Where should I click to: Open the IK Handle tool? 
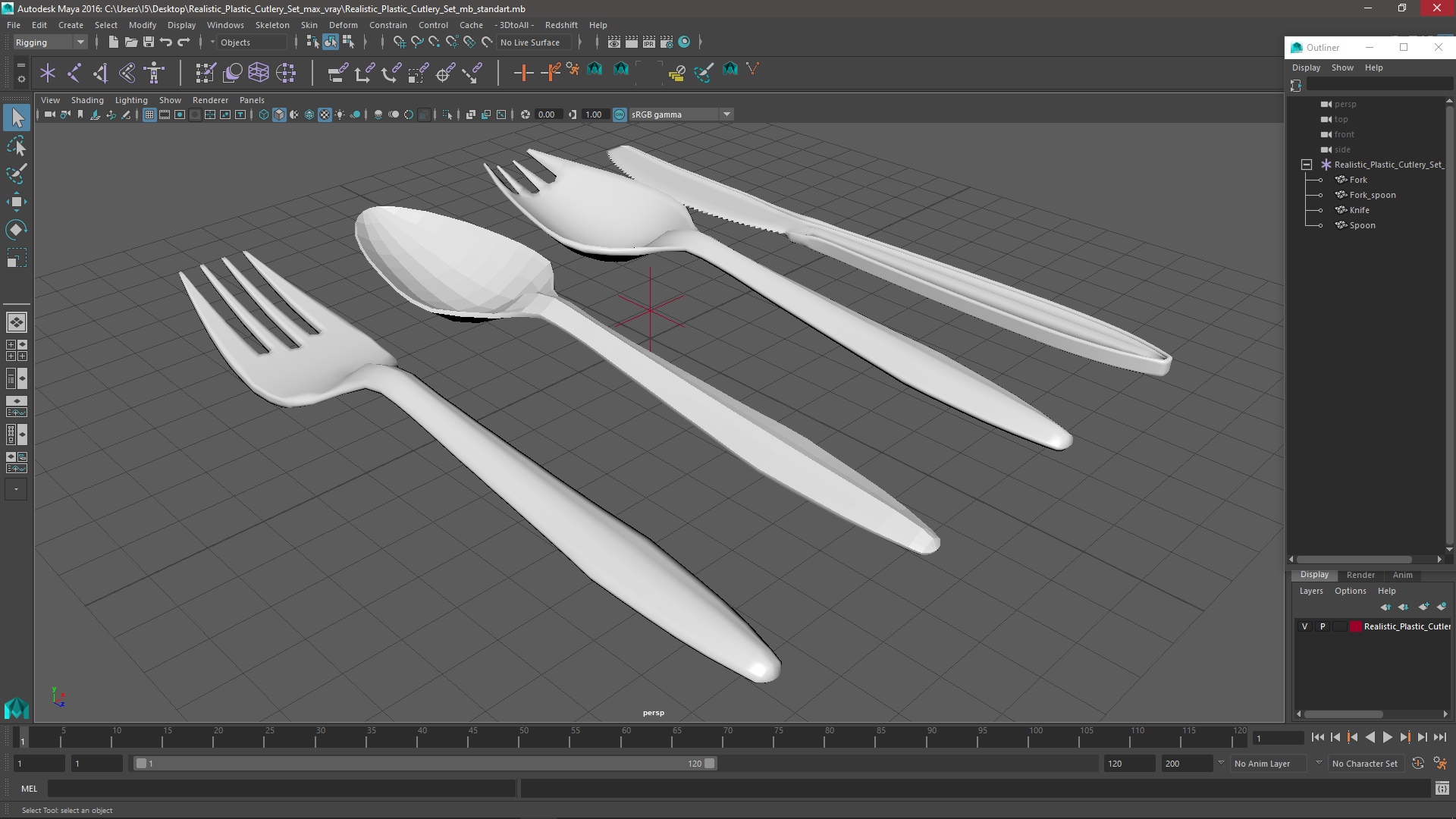click(101, 73)
